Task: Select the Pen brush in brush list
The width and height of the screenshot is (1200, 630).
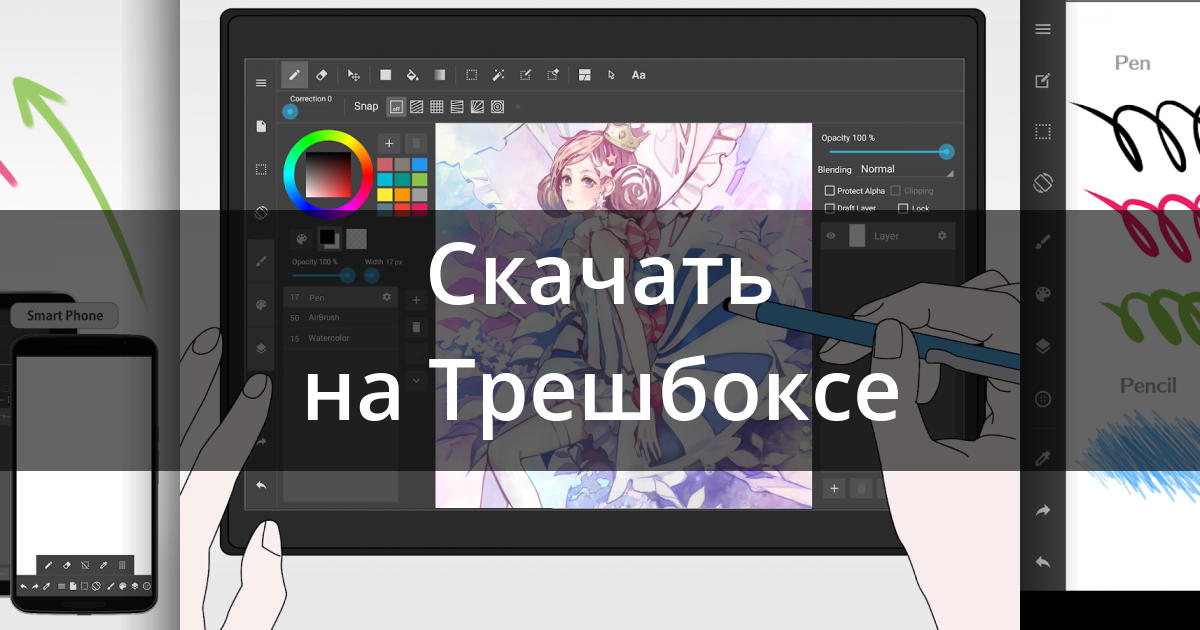Action: tap(340, 297)
